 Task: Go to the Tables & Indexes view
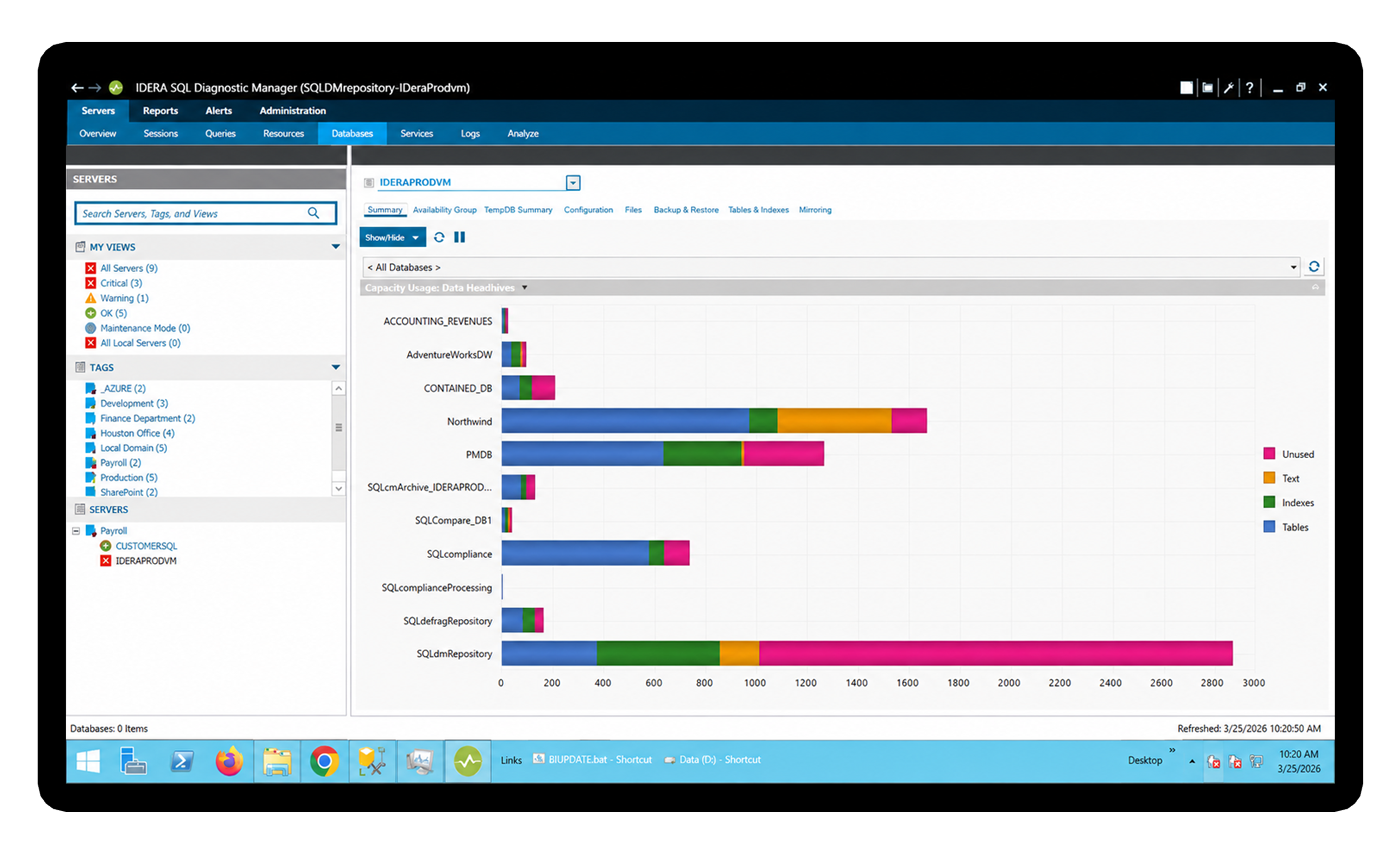[x=758, y=210]
